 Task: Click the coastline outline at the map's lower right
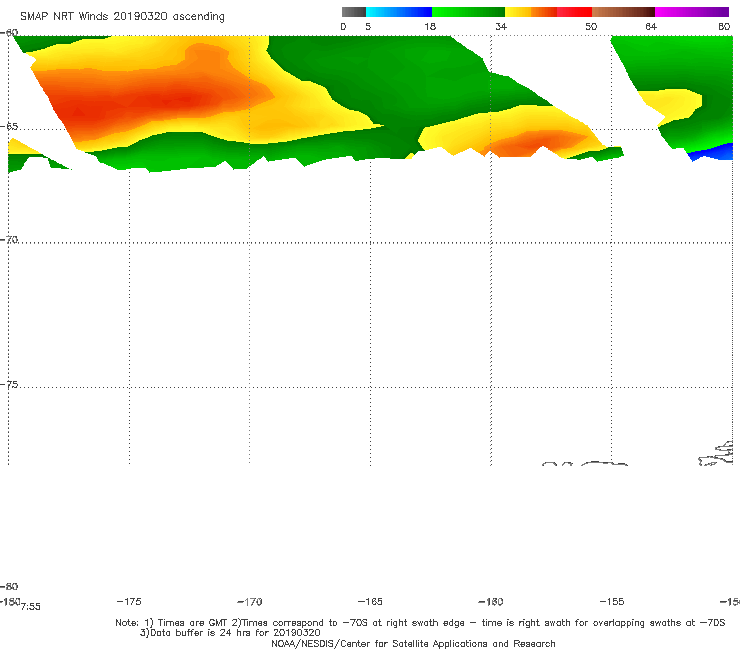[x=716, y=454]
